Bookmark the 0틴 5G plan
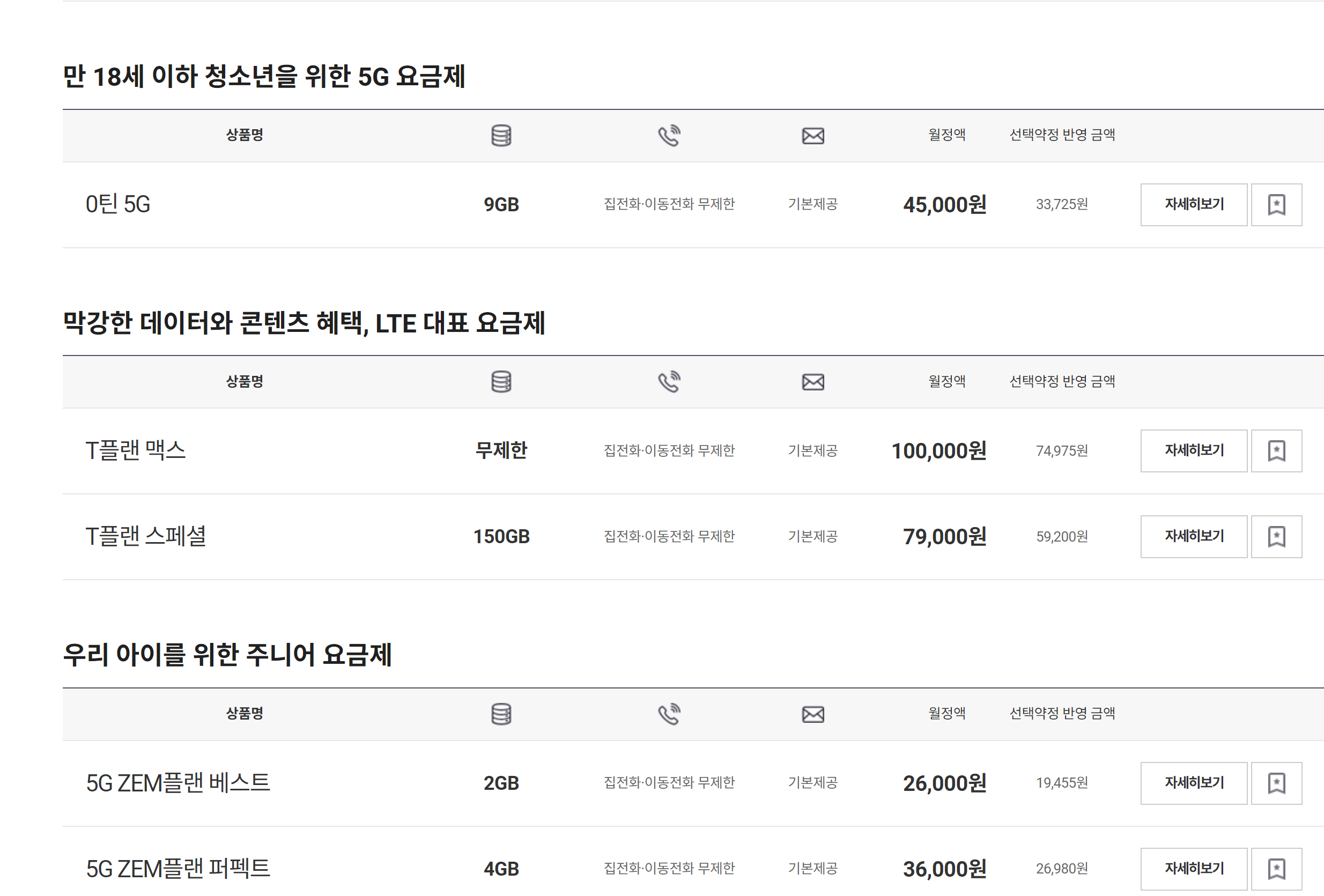The image size is (1324, 896). (x=1277, y=204)
